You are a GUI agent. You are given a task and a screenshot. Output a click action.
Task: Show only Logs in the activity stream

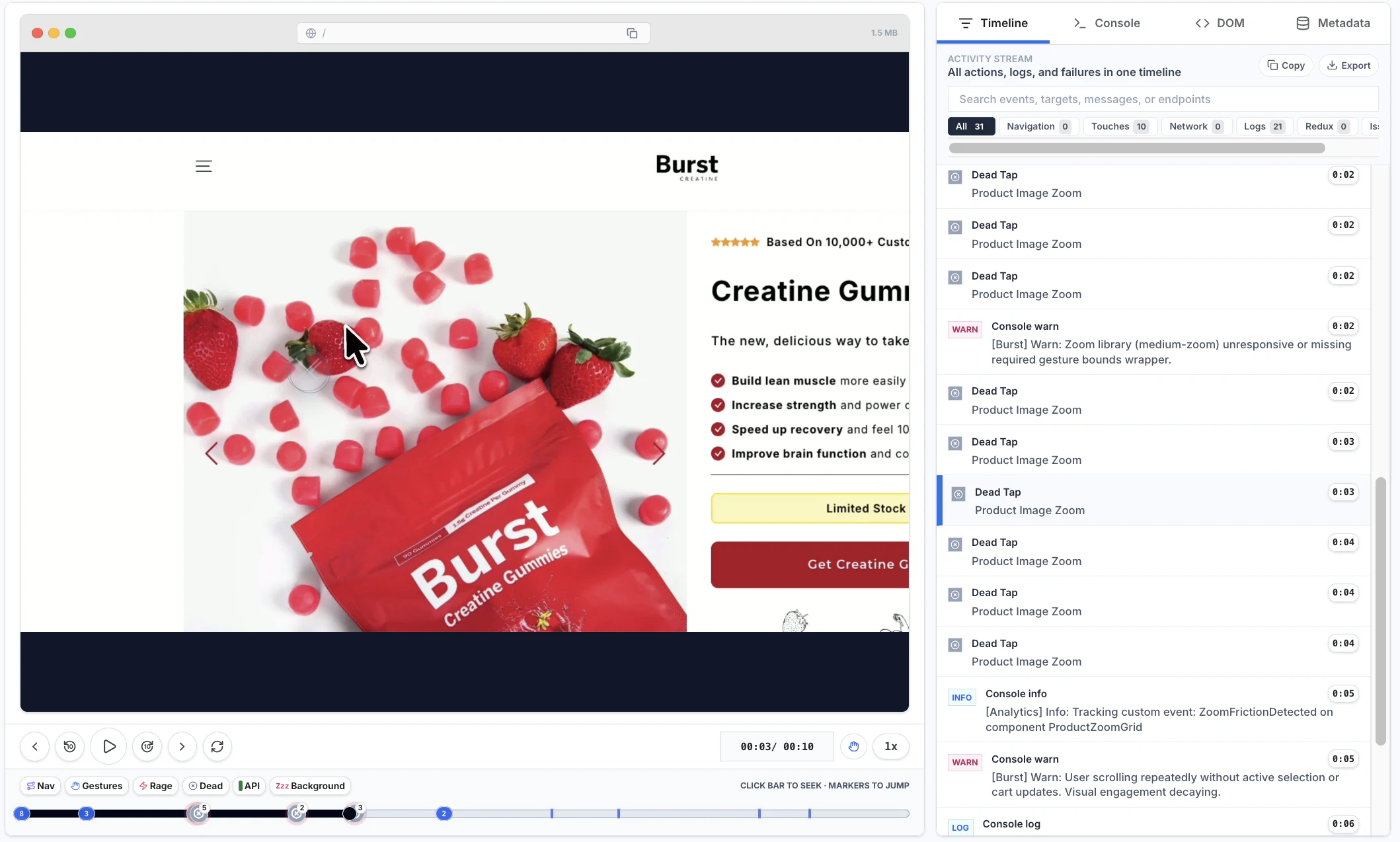(1264, 126)
